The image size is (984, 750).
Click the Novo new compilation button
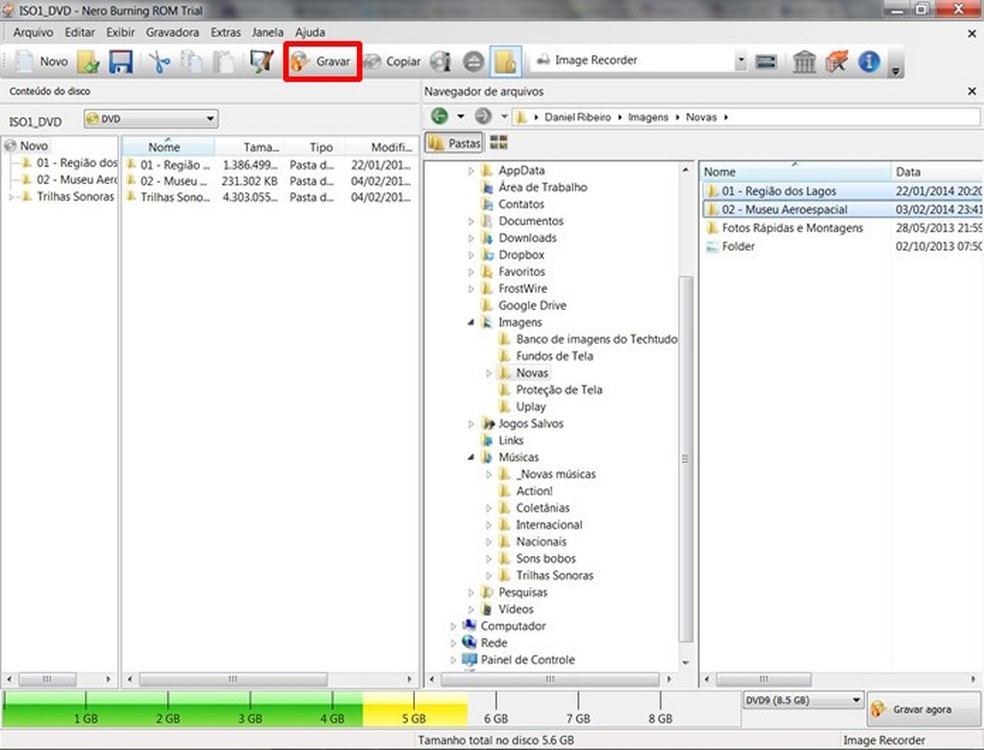41,61
